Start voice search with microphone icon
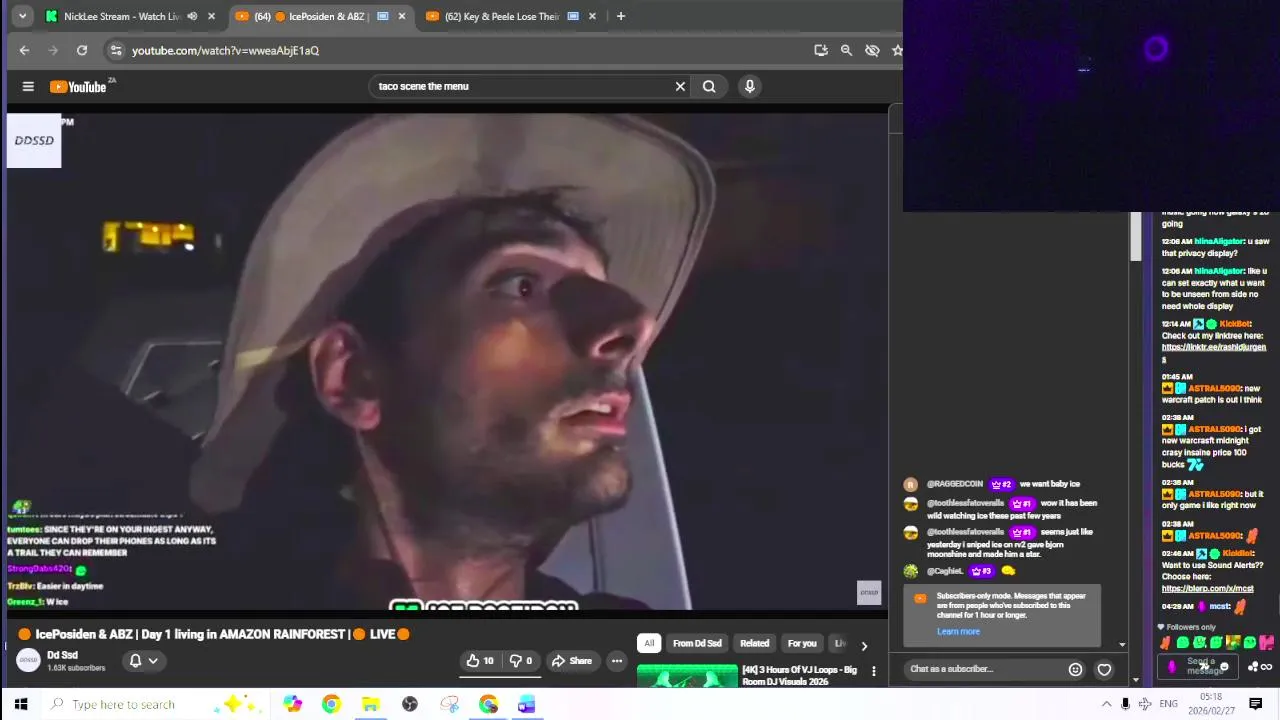The width and height of the screenshot is (1280, 720). pyautogui.click(x=749, y=86)
